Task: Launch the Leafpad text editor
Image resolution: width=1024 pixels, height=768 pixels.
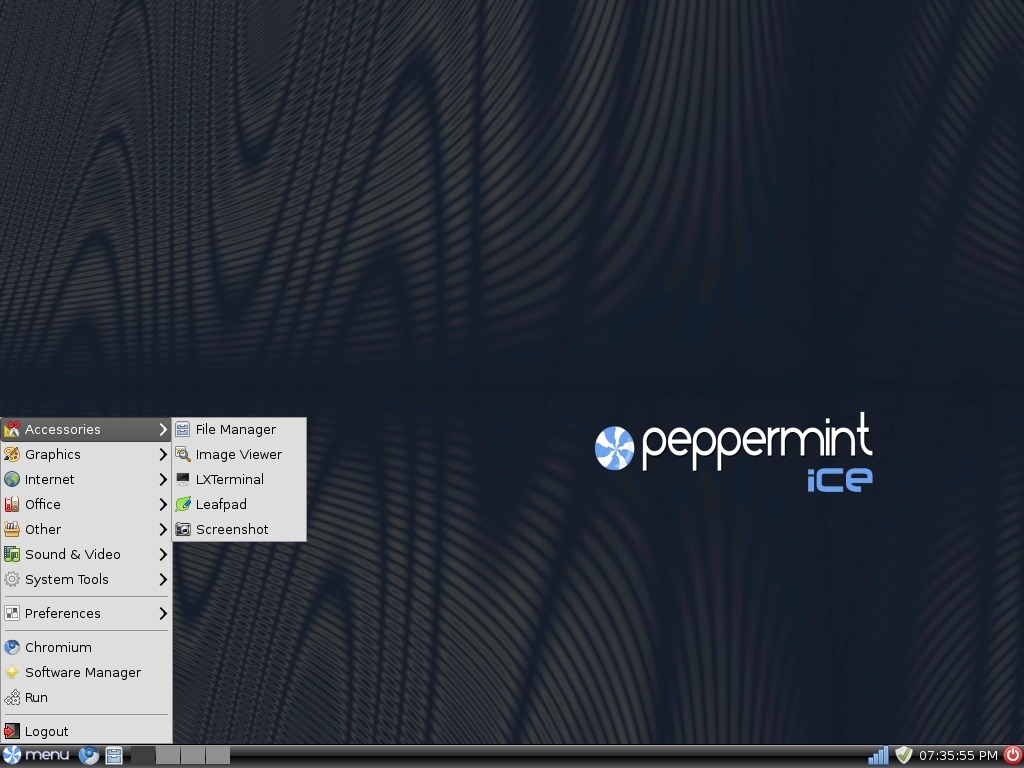Action: [239, 504]
